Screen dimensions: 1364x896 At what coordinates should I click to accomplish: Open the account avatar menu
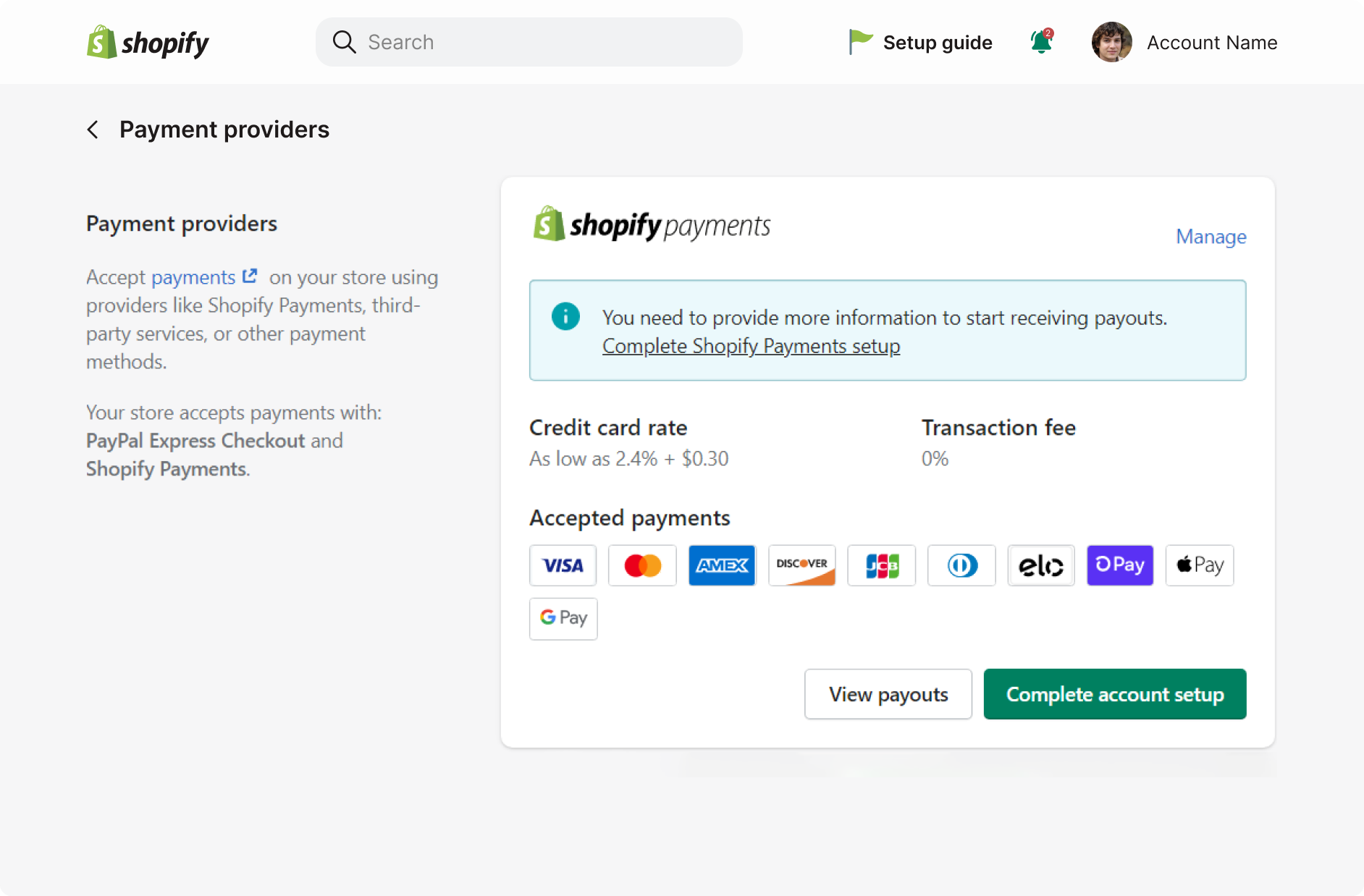[1112, 42]
